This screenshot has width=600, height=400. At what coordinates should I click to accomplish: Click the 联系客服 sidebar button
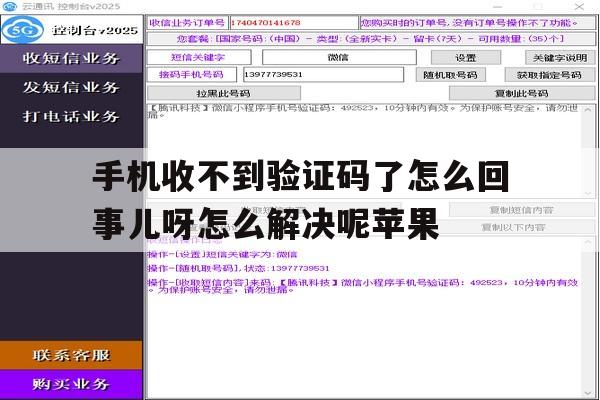tap(71, 355)
